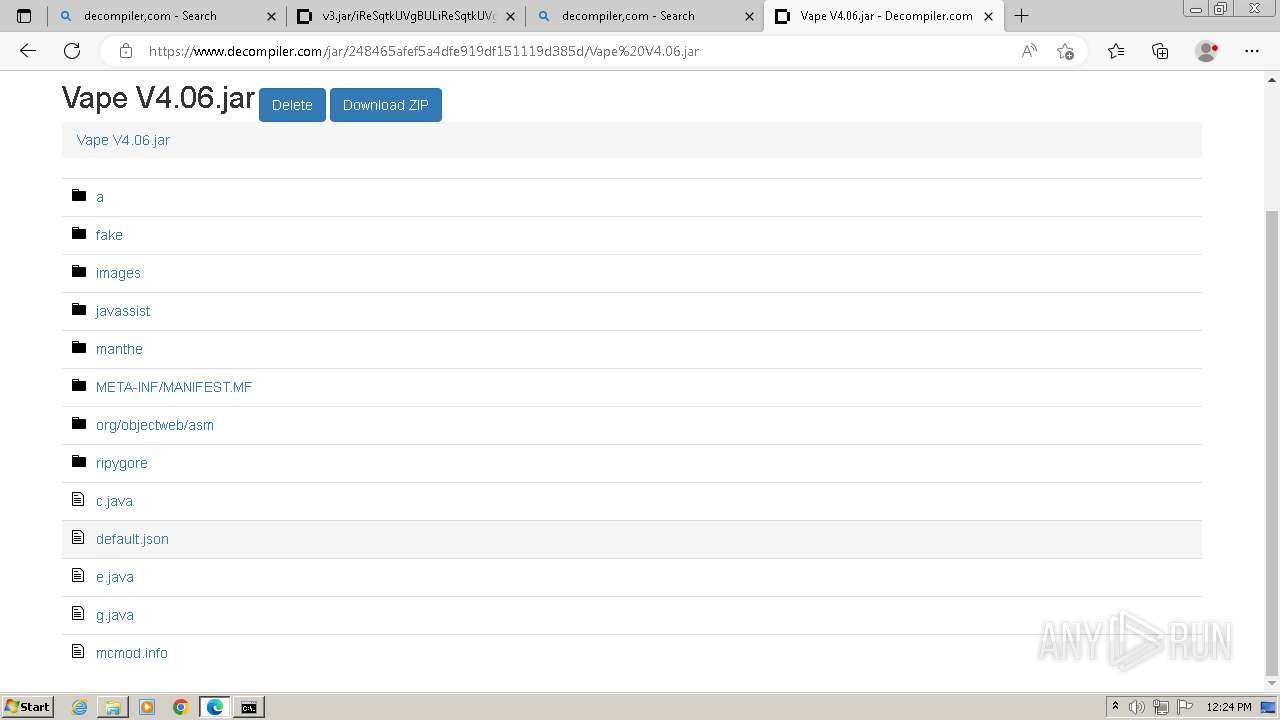The height and width of the screenshot is (720, 1280).
Task: Open a new browser tab
Action: 1021,16
